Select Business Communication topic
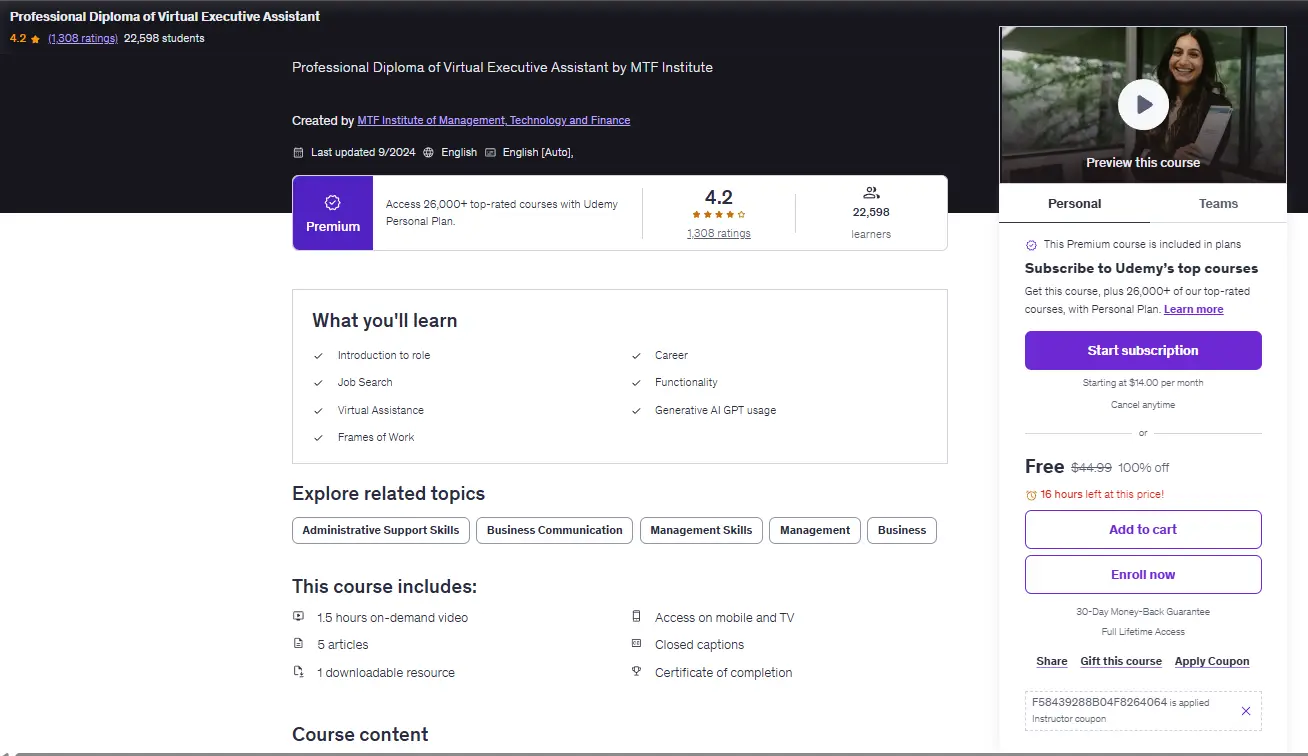The image size is (1308, 756). click(555, 530)
